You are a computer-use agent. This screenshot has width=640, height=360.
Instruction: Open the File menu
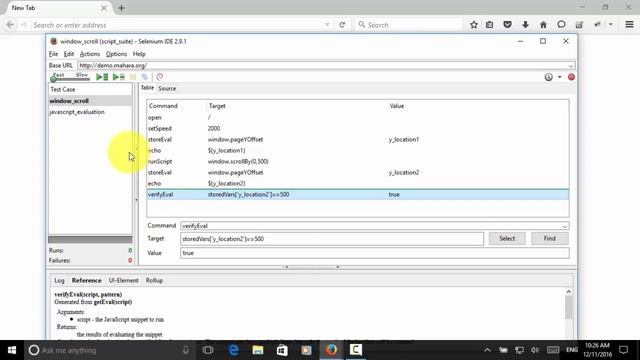53,54
